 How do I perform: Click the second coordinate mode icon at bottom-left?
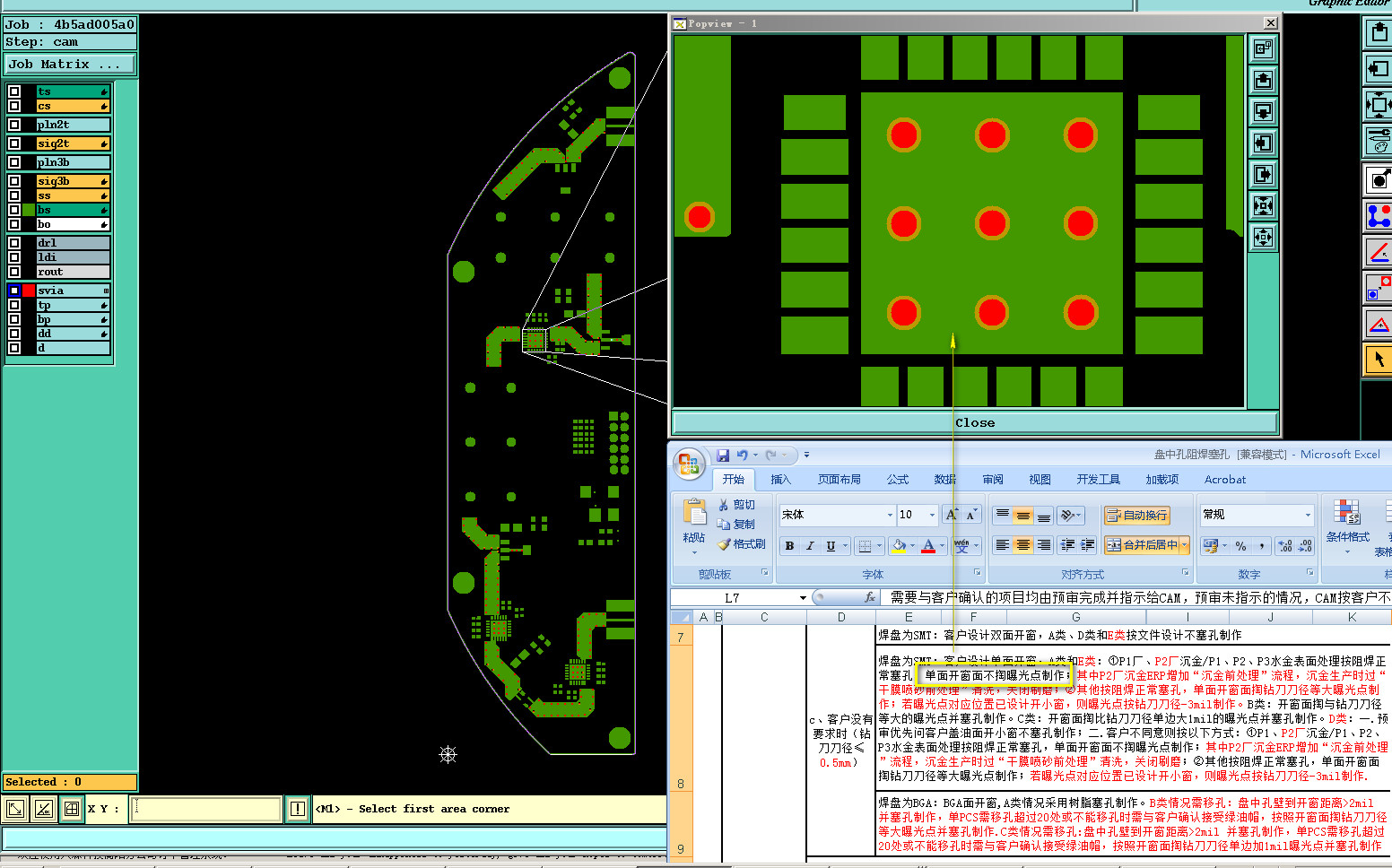(x=43, y=809)
